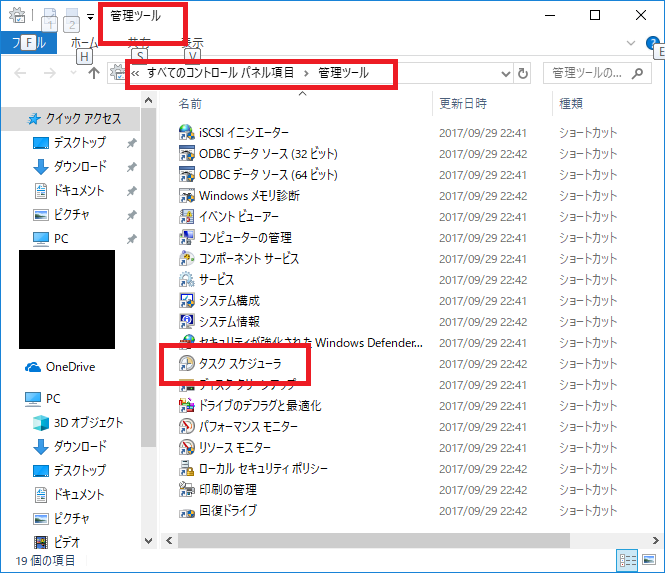Screen dimensions: 665x573
Task: Select the ODBC データ ソース (64 ビット) icon
Action: click(187, 174)
